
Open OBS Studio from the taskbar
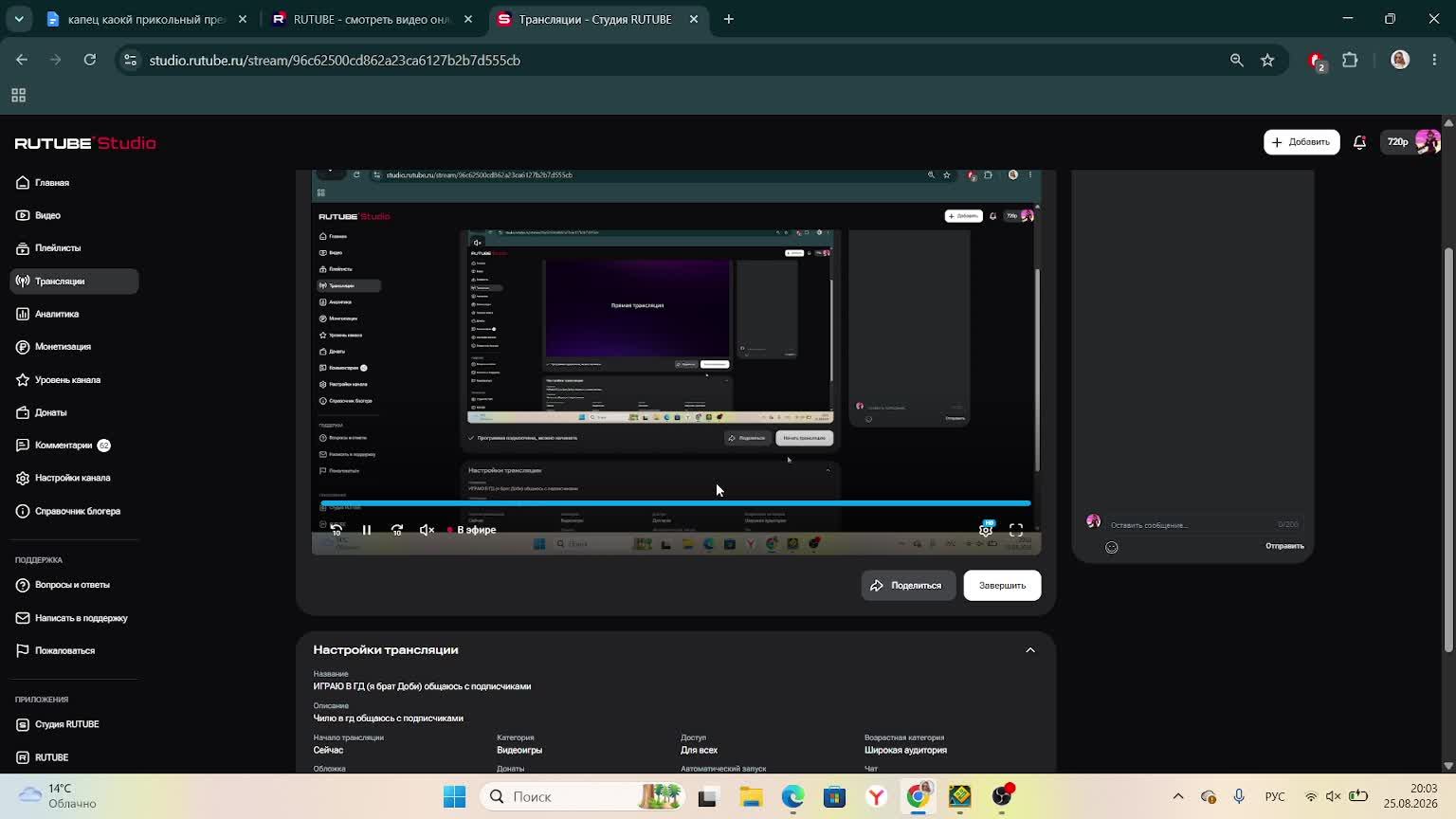[1002, 797]
